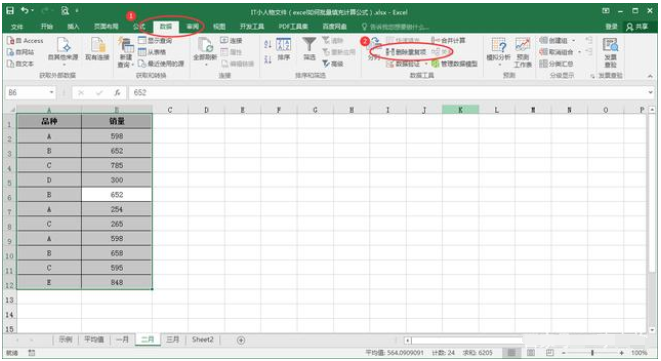The width and height of the screenshot is (661, 361).
Task: Open the Sheet2 worksheet tab
Action: [203, 339]
